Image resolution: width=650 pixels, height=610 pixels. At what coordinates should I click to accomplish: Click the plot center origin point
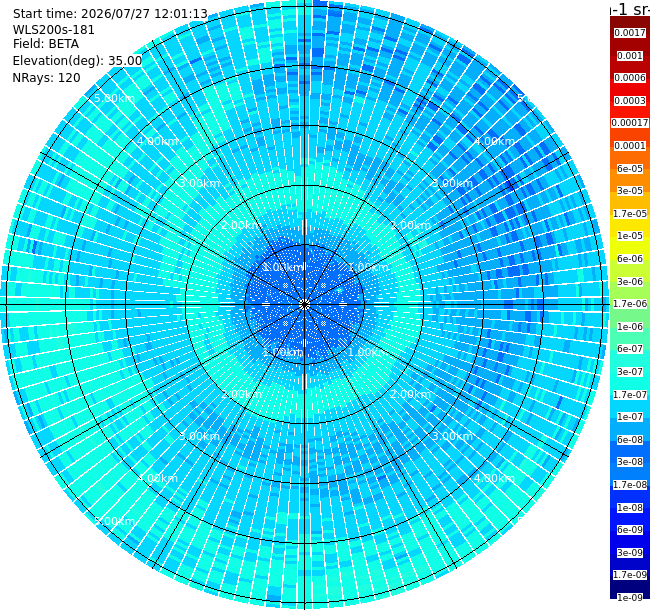[x=305, y=305]
